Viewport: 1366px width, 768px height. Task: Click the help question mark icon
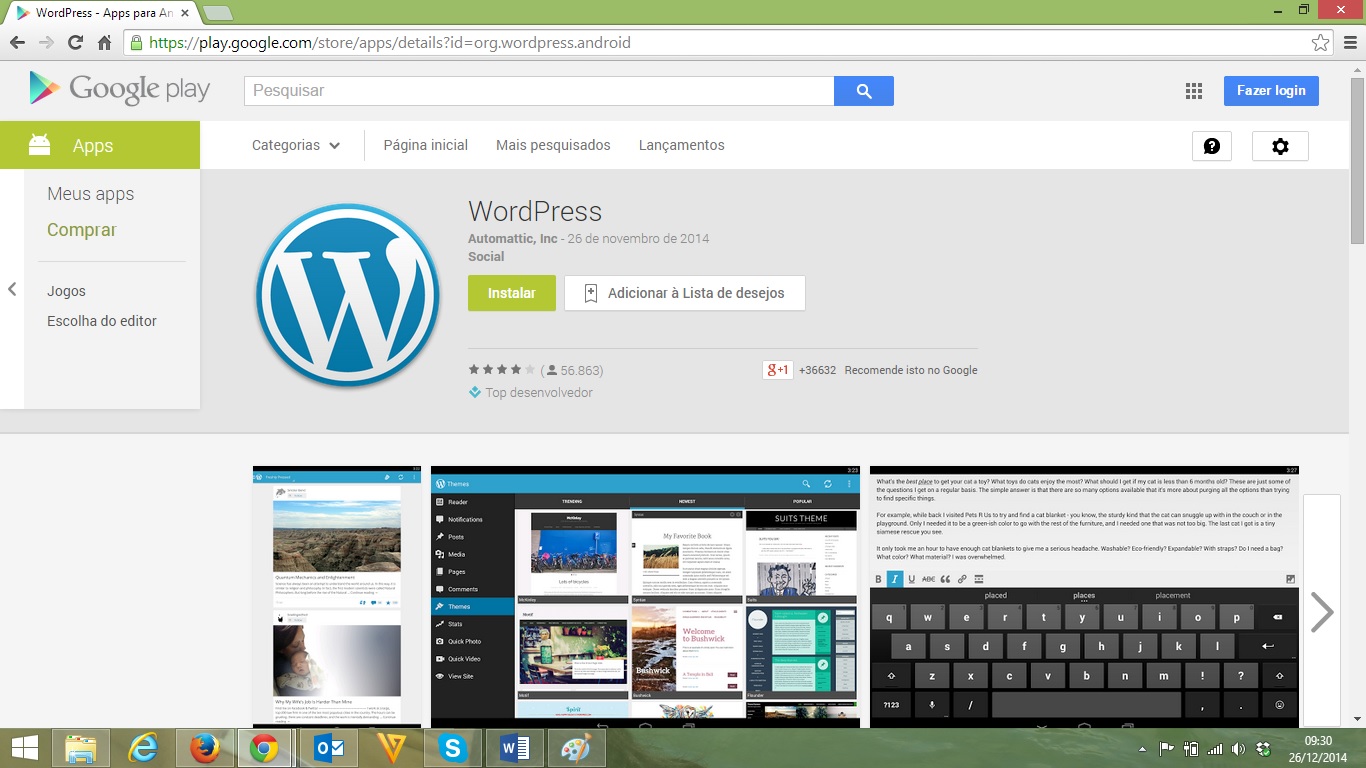tap(1211, 146)
